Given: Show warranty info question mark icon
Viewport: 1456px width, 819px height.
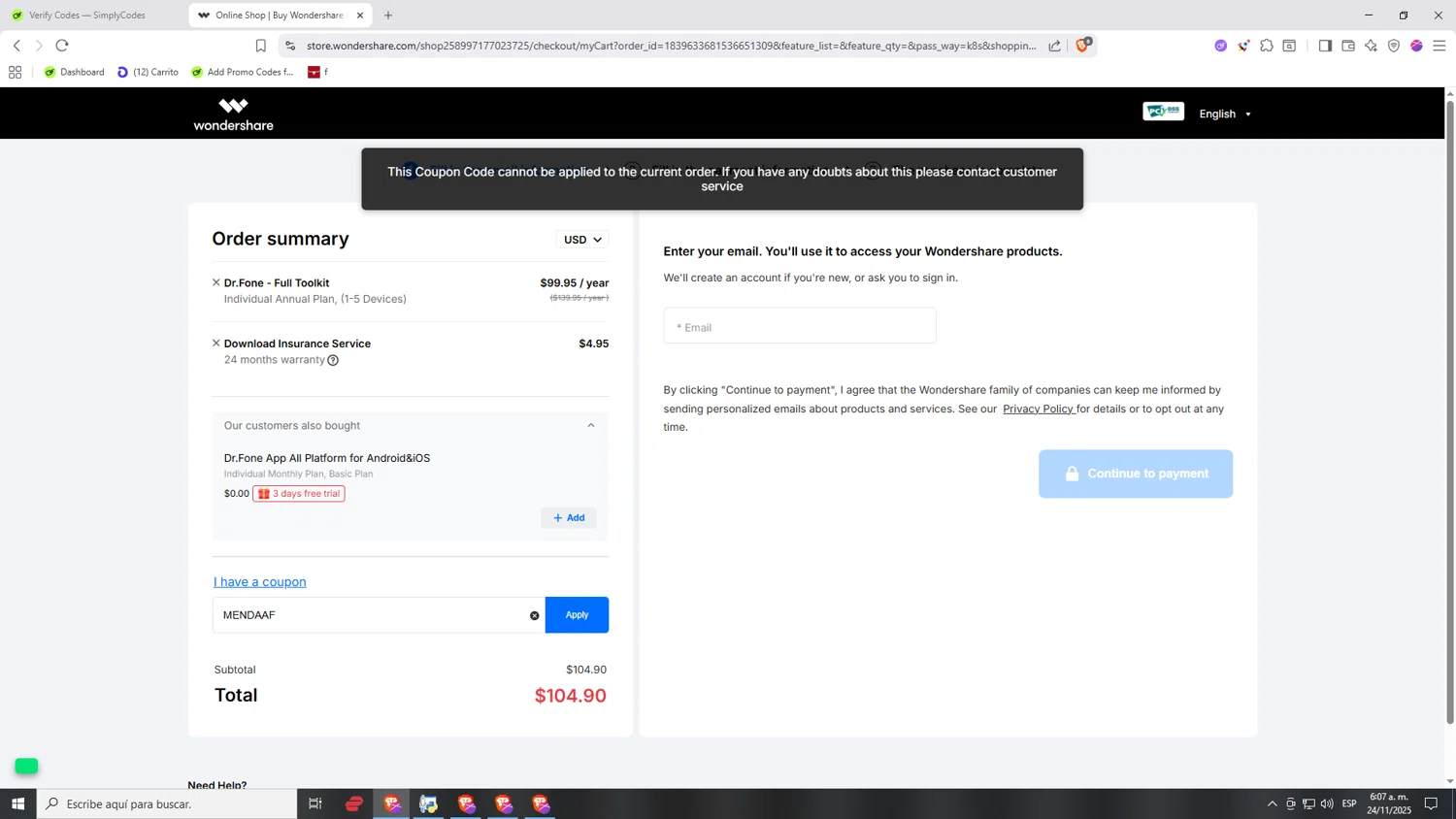Looking at the screenshot, I should click(333, 360).
